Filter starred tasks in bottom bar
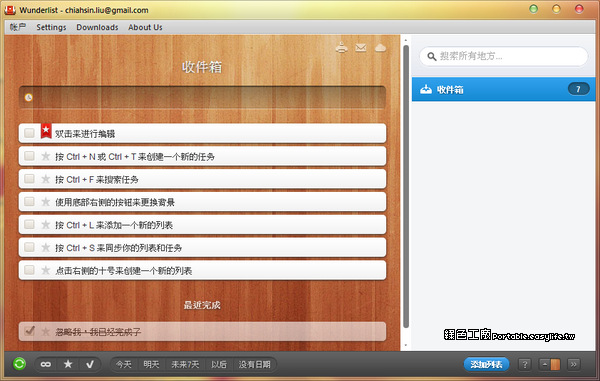 point(68,364)
